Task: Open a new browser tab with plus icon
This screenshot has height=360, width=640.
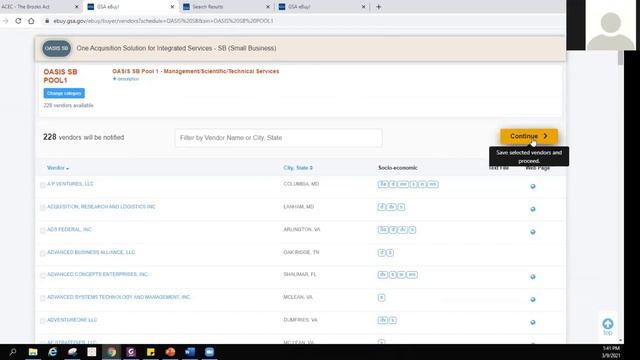Action: click(378, 7)
